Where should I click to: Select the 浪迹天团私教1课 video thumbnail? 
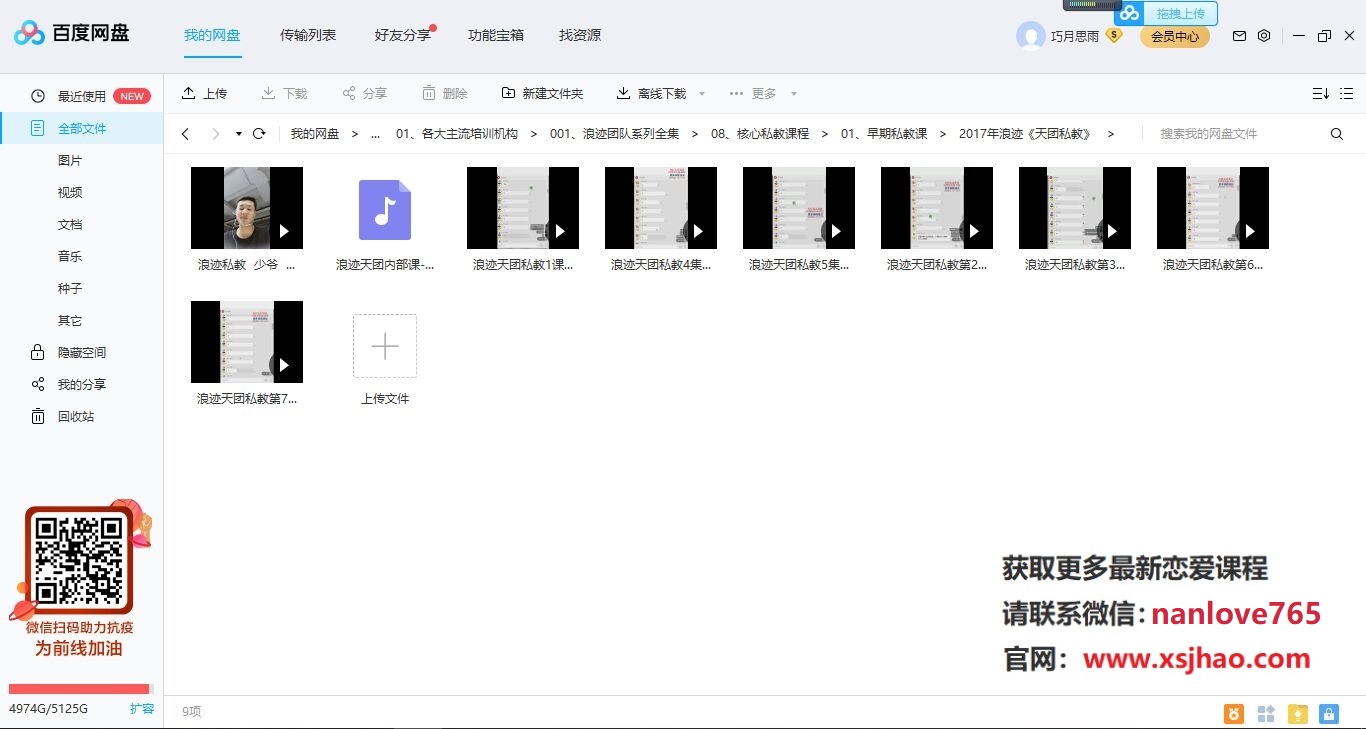point(523,208)
